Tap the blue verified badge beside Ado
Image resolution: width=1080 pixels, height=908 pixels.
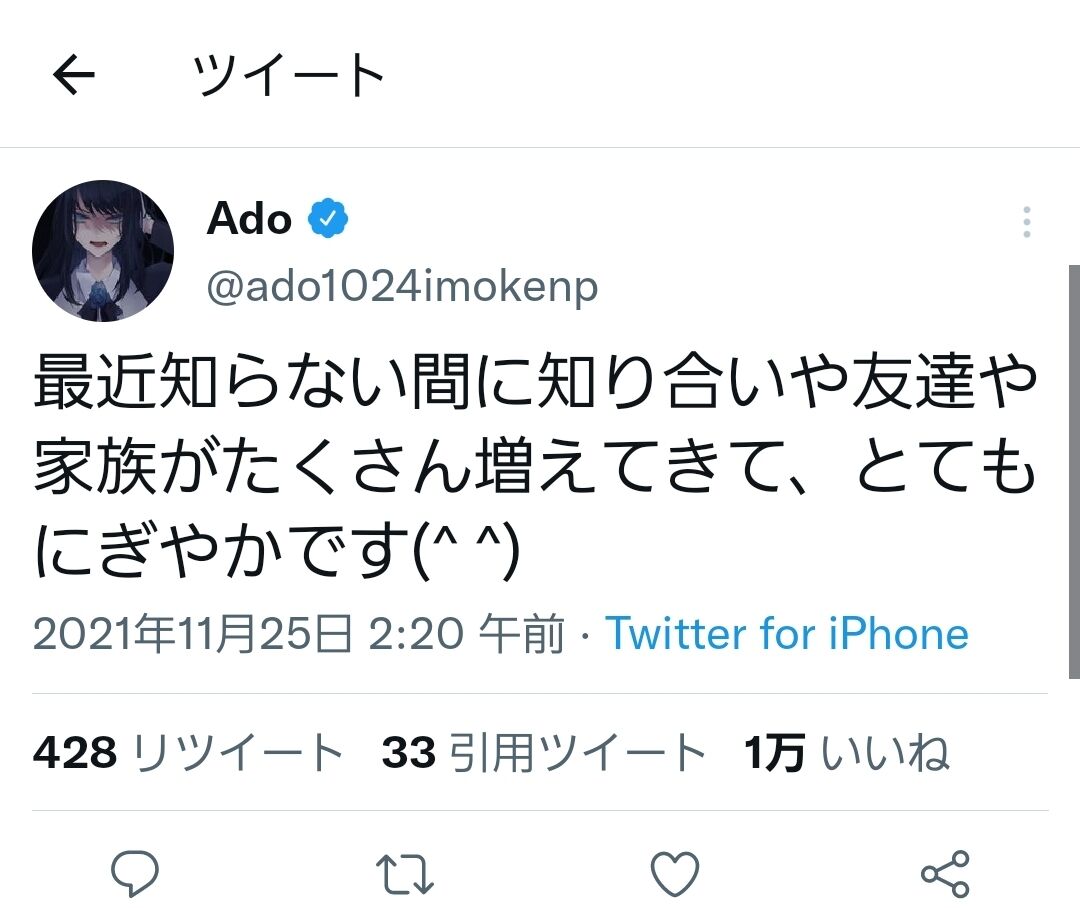pyautogui.click(x=327, y=218)
